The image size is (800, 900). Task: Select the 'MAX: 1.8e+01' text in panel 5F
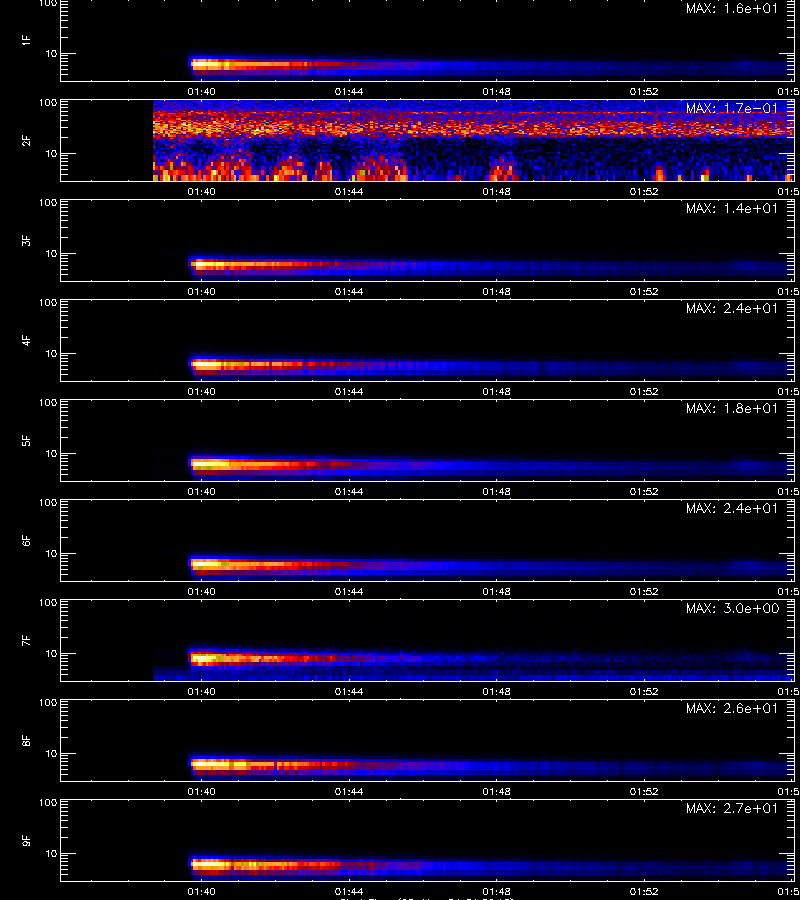click(x=732, y=408)
